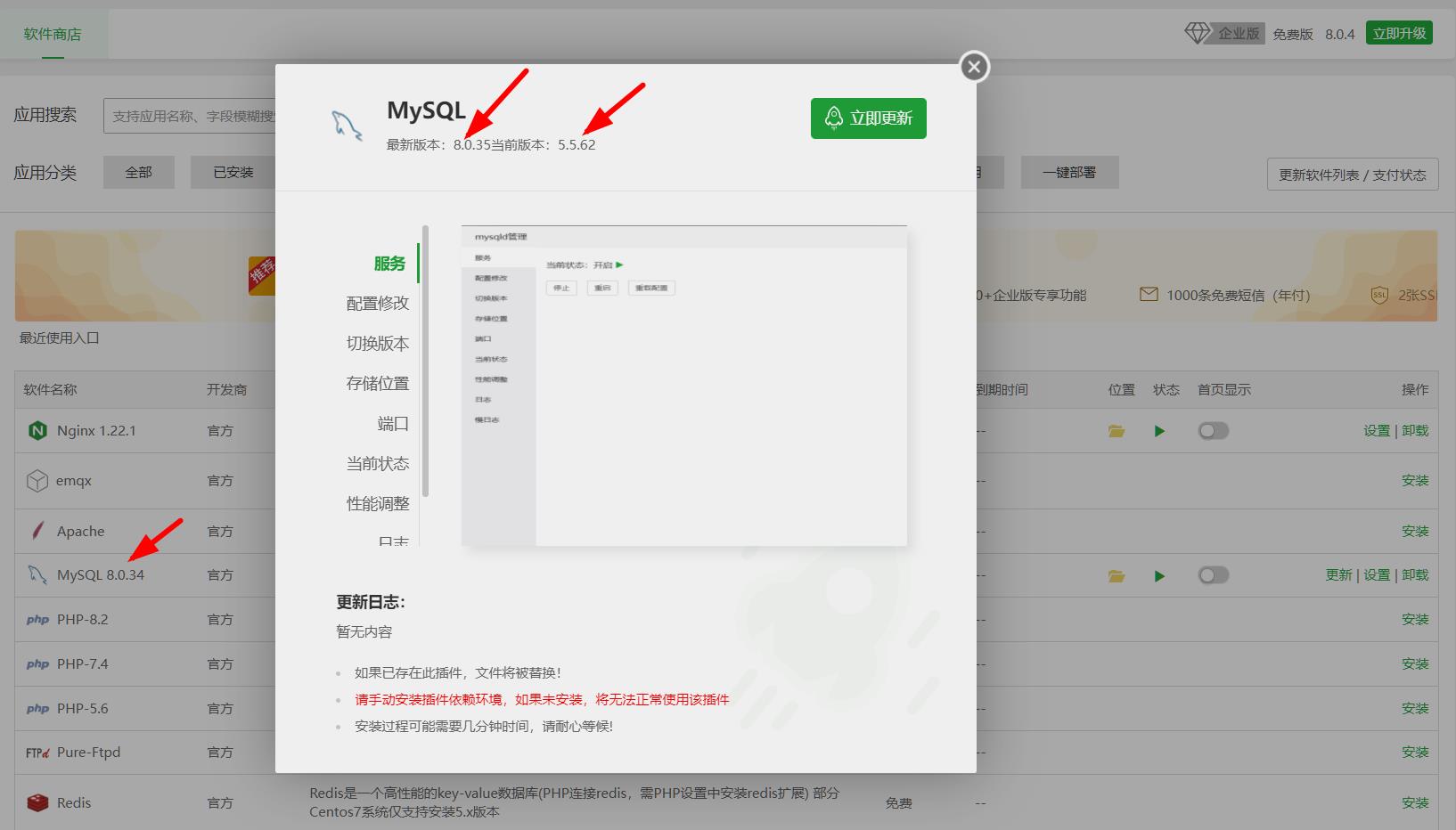The height and width of the screenshot is (830, 1456).
Task: Click the mysqld管理 preview screenshot
Action: pyautogui.click(x=684, y=386)
